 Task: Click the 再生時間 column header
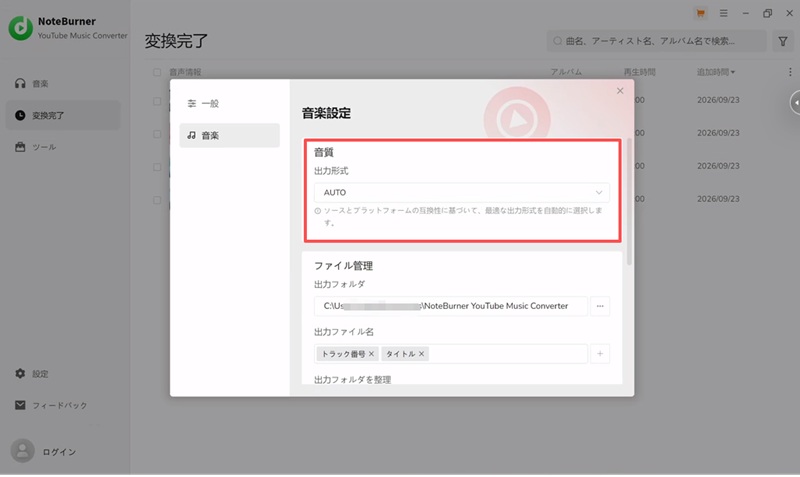click(x=639, y=72)
